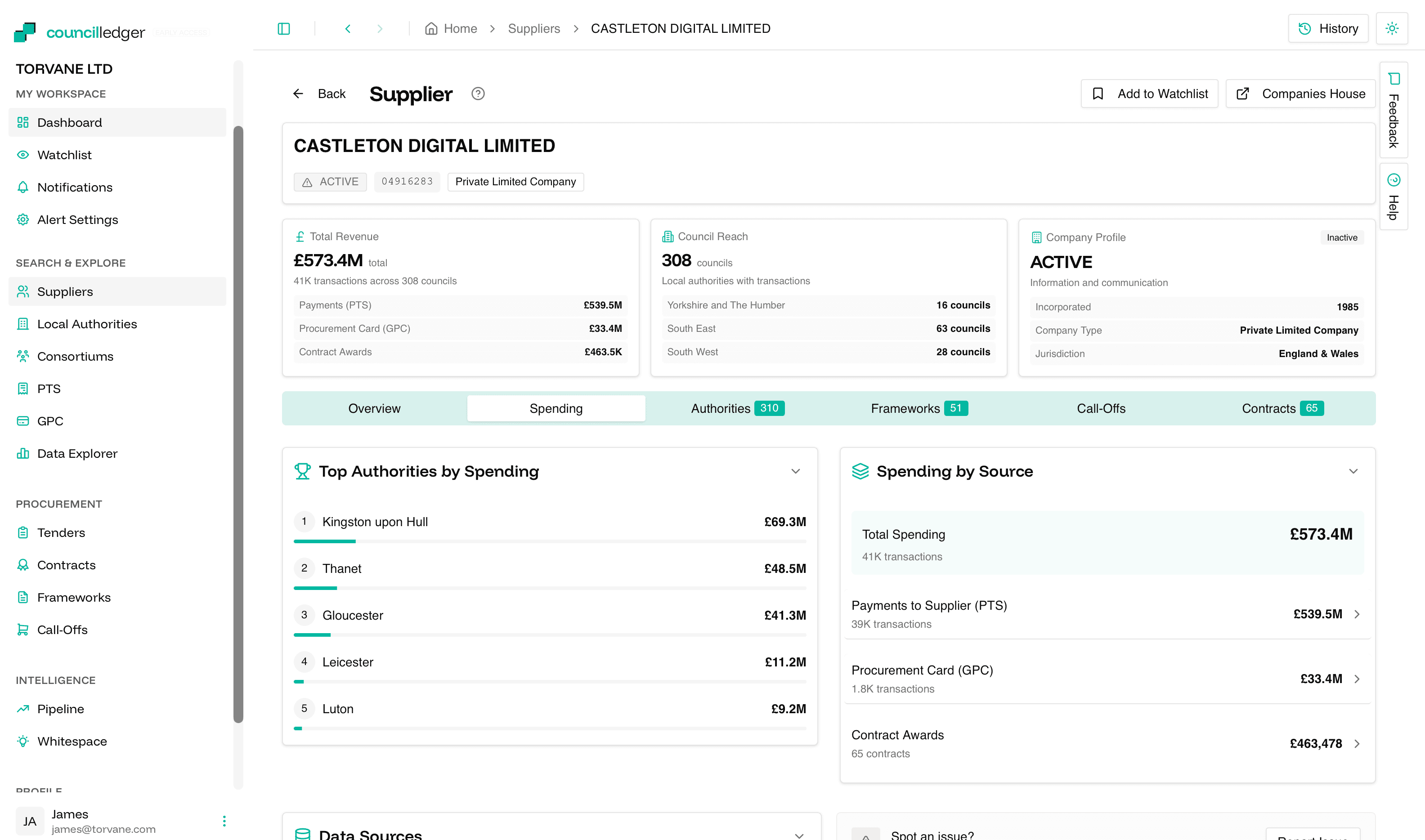Click the Frameworks document icon in sidebar
Image resolution: width=1425 pixels, height=840 pixels.
pos(22,597)
